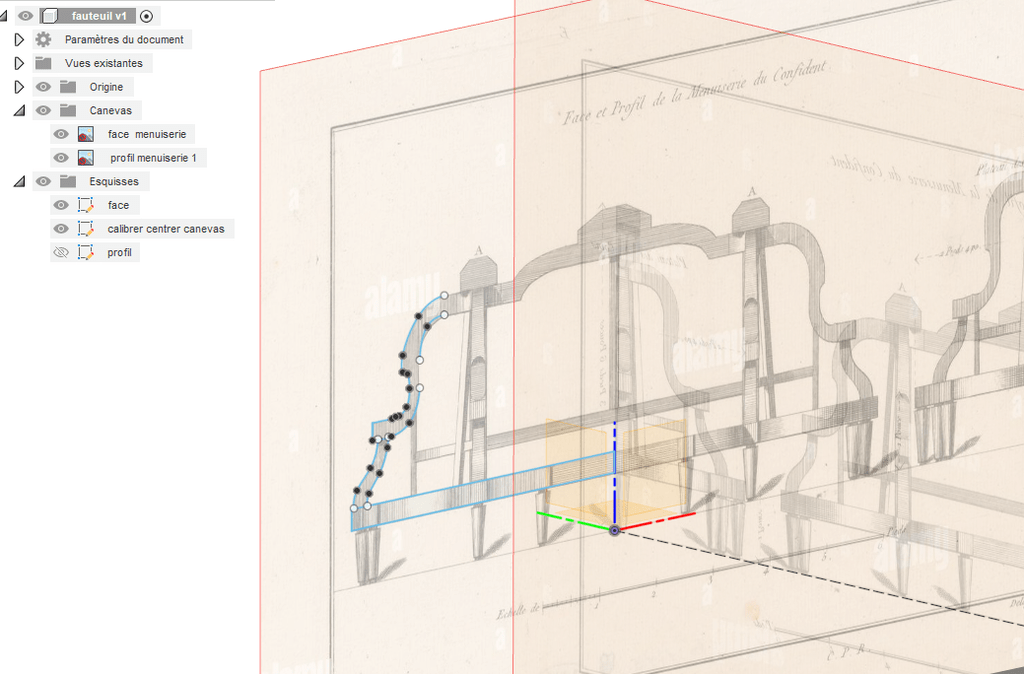Viewport: 1024px width, 674px height.
Task: Click the Vues existantes folder icon
Action: 43,63
